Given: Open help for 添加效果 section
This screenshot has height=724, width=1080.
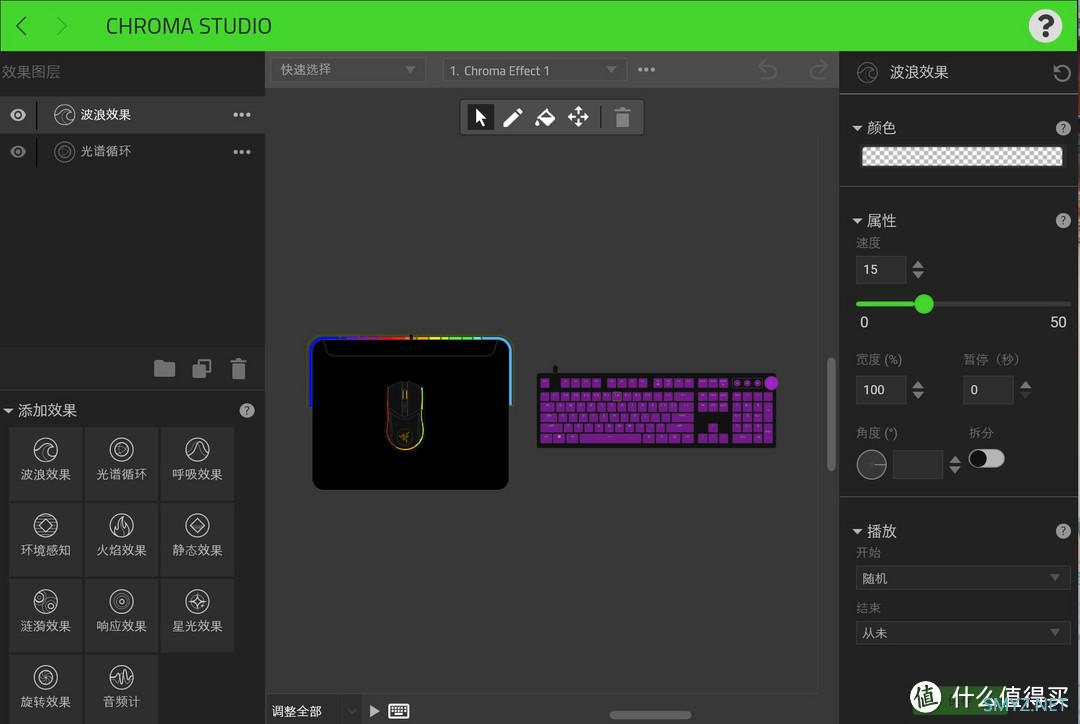Looking at the screenshot, I should coord(247,411).
